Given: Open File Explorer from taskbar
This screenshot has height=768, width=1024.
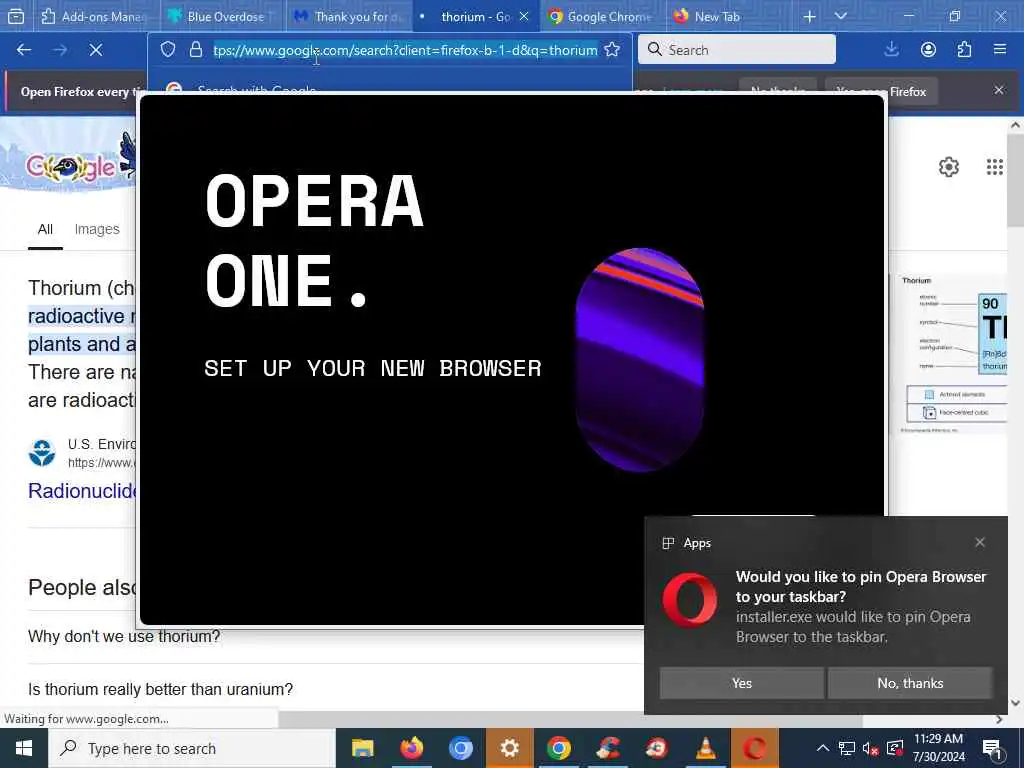Looking at the screenshot, I should tap(362, 748).
